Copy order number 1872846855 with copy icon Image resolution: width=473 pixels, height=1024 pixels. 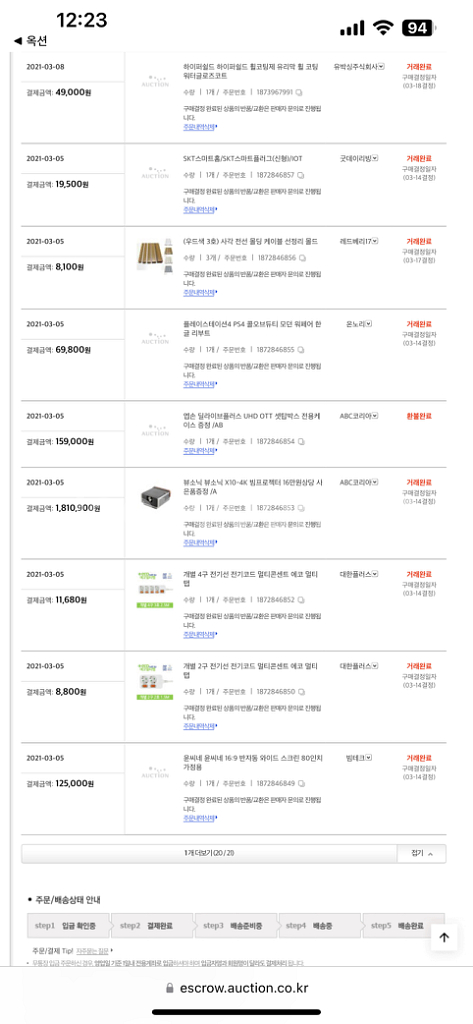[x=301, y=349]
